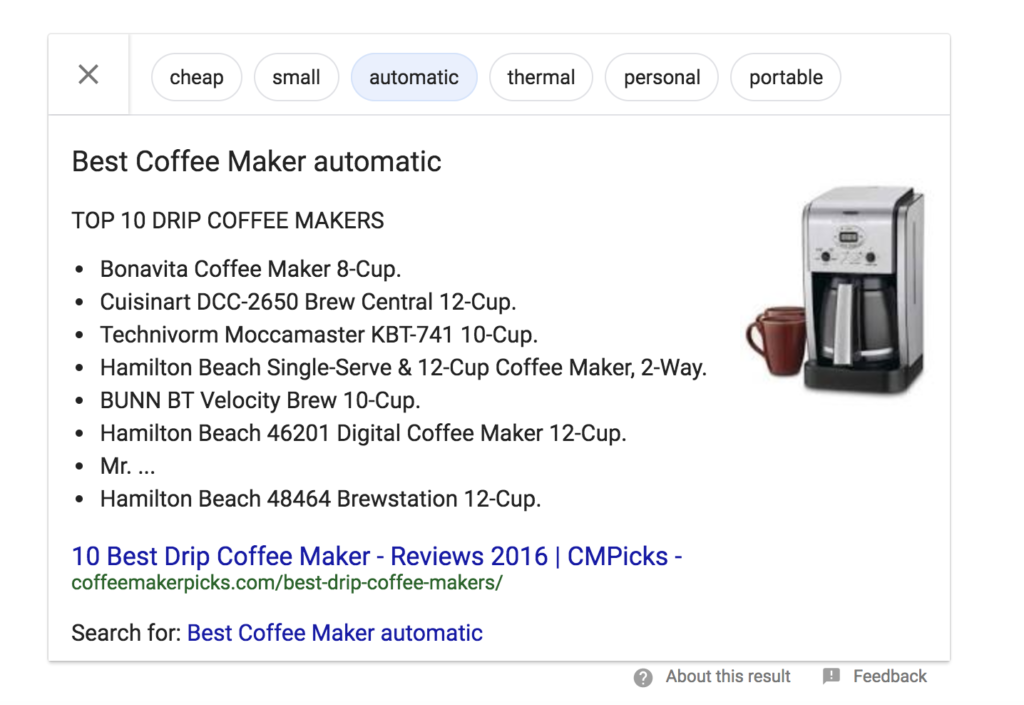Click the truncated 'Mr. ...' list item
This screenshot has width=1024, height=705.
[127, 466]
